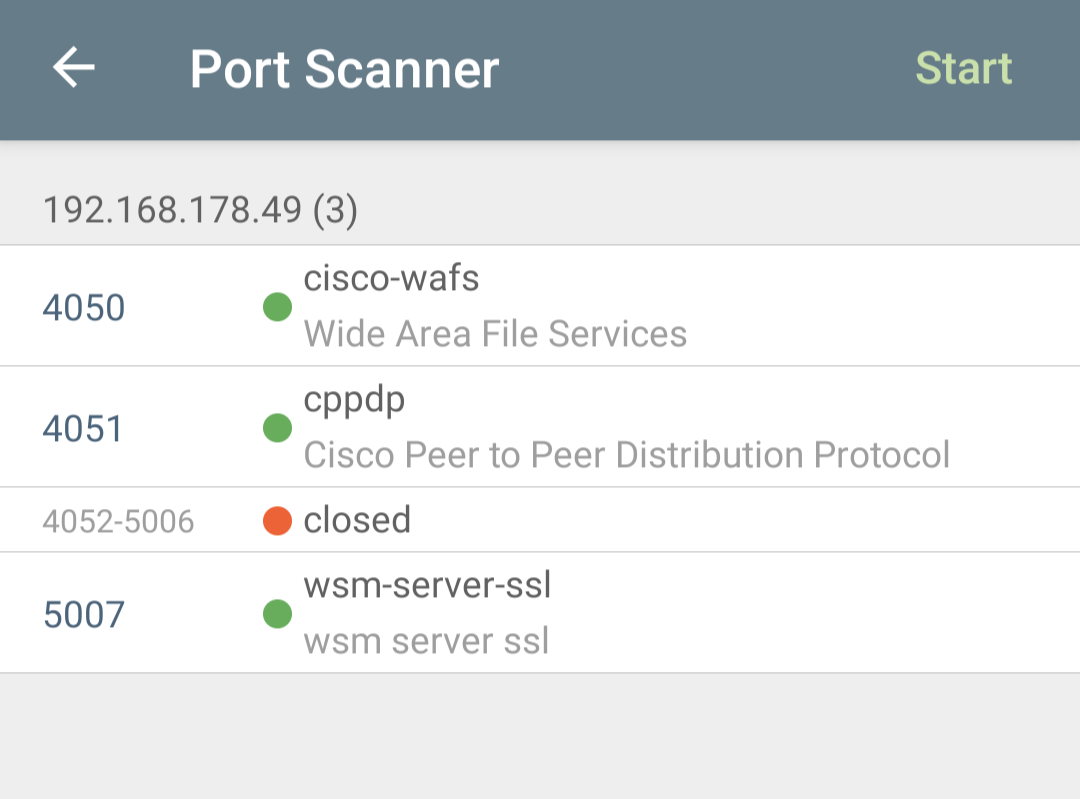
Task: Select the Port Scanner title
Action: tap(344, 69)
